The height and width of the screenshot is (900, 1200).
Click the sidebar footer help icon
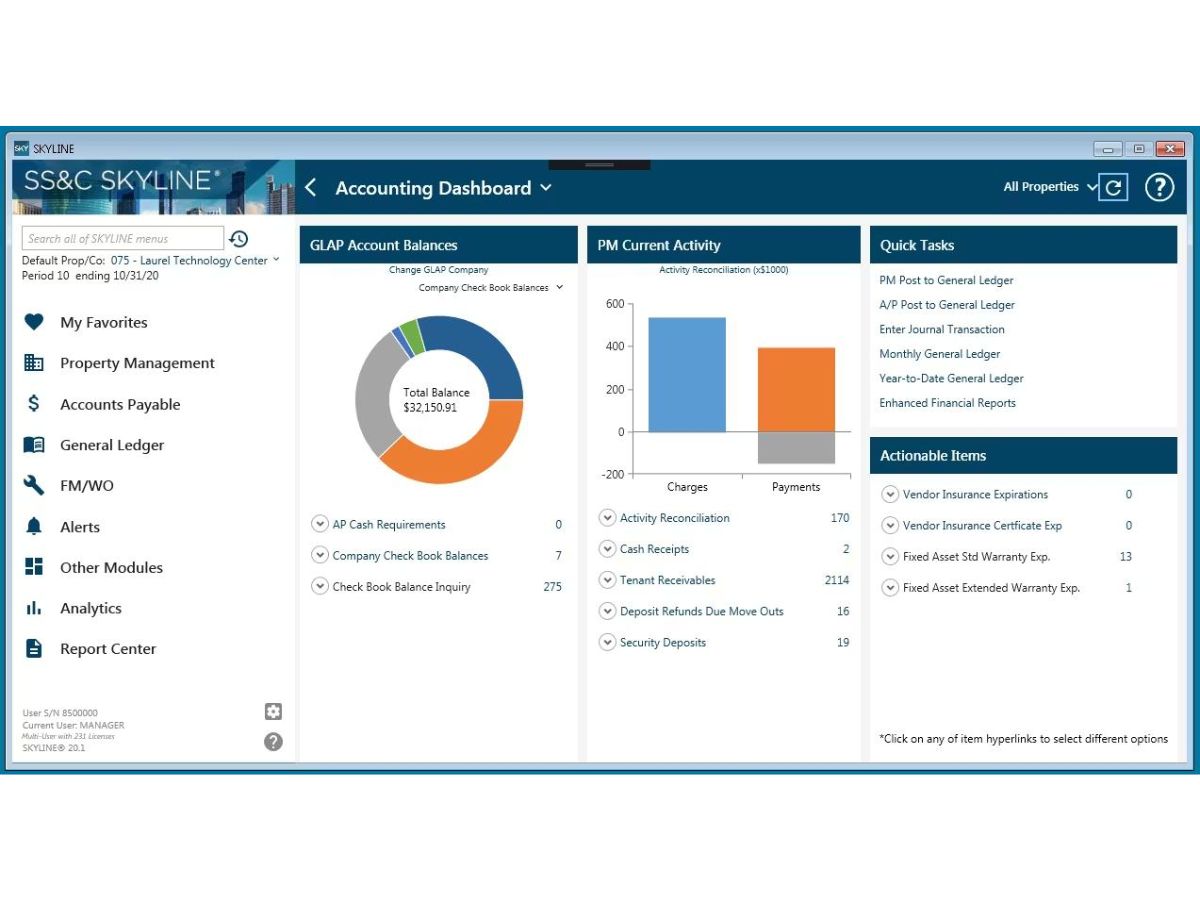tap(273, 742)
